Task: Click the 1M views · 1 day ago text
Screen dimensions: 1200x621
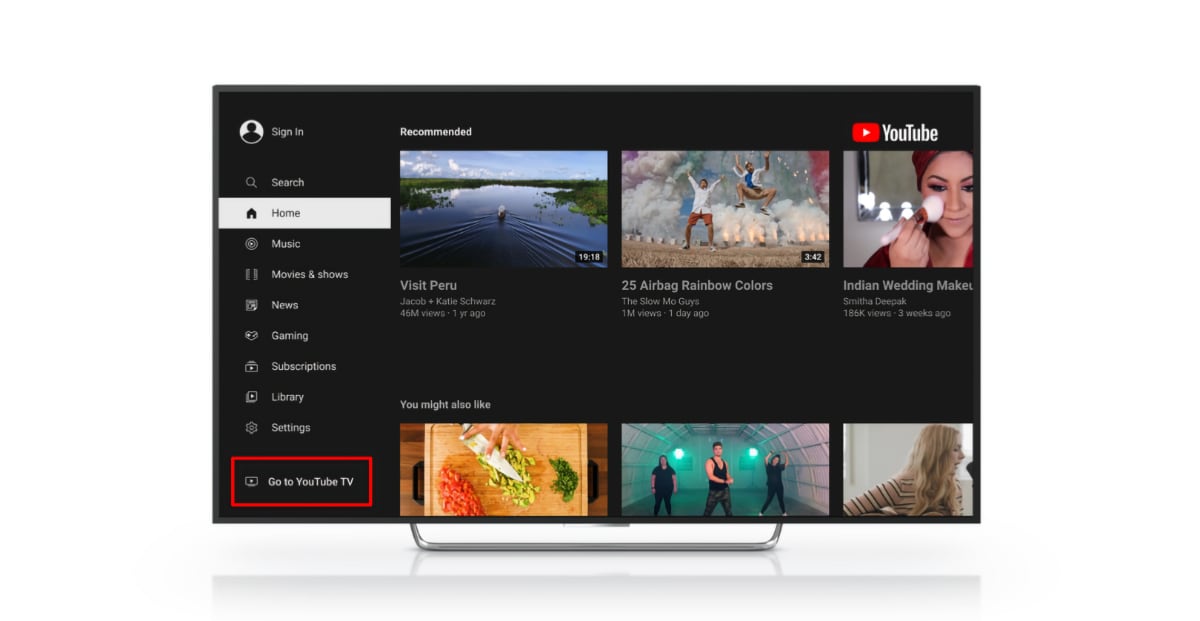Action: [x=665, y=313]
